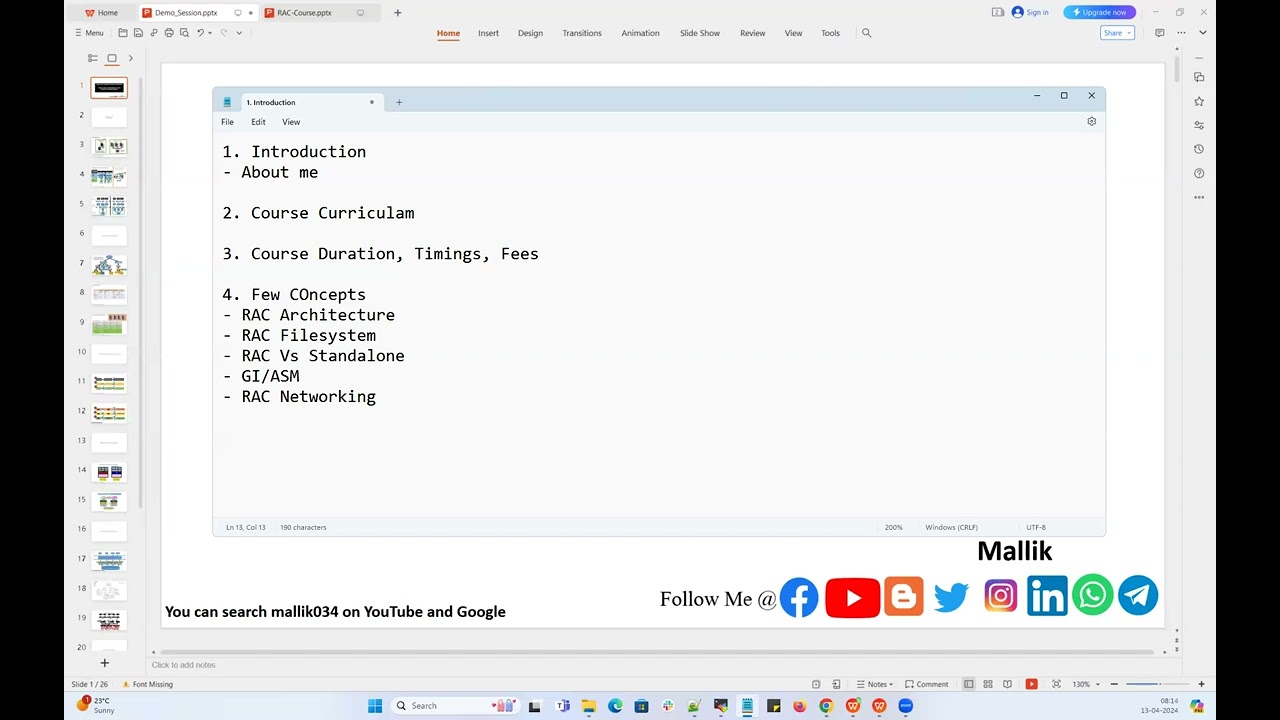Image resolution: width=1280 pixels, height=720 pixels.
Task: Open the star icon in the right sidebar
Action: click(x=1199, y=101)
